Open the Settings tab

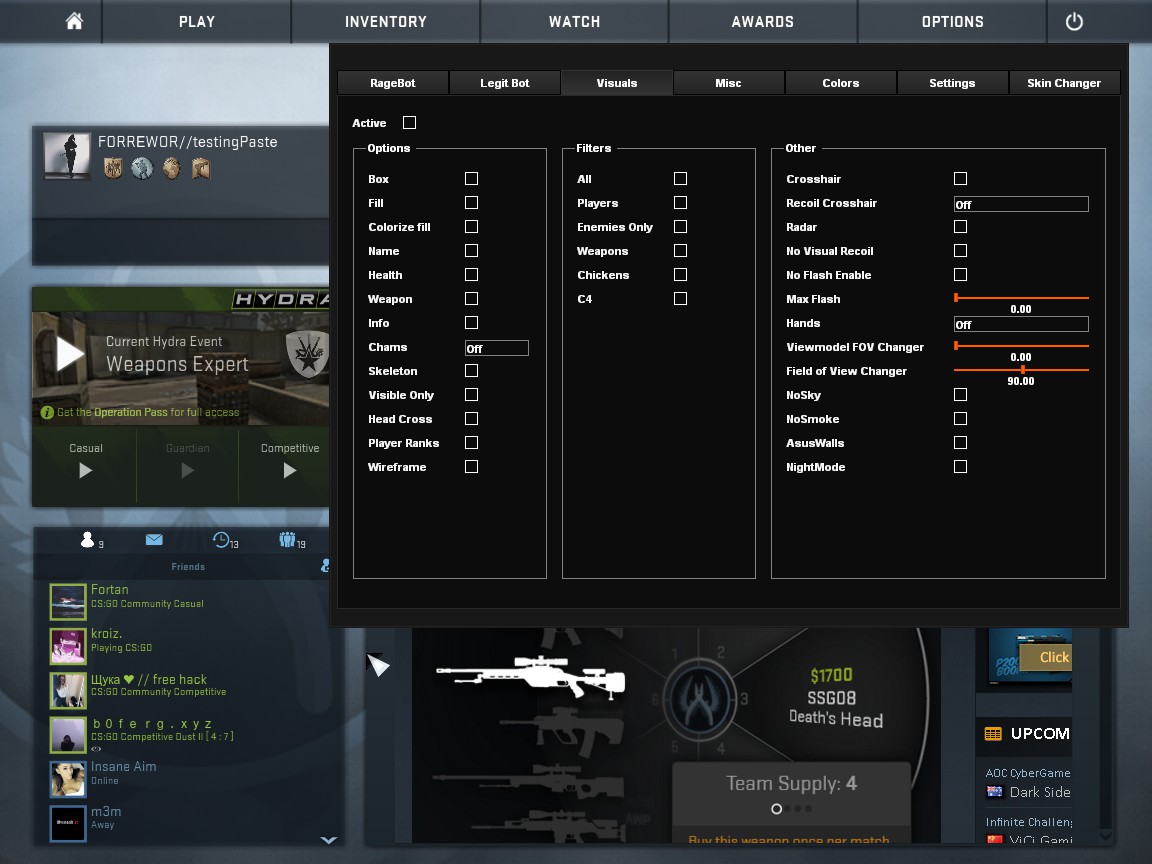coord(952,83)
